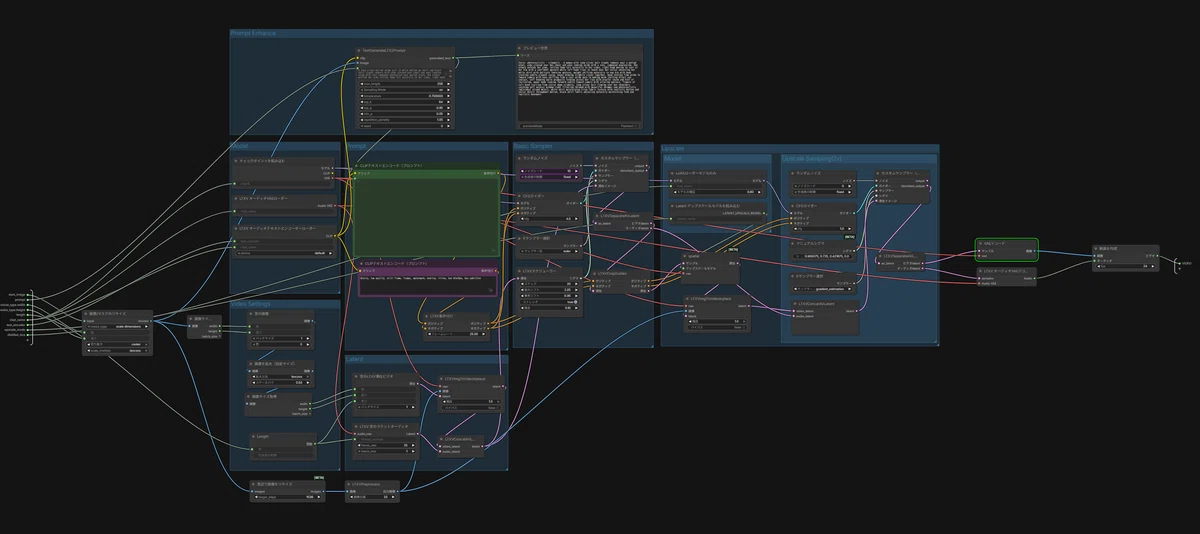
Task: Collapse the LTXVスケジューラー node dot
Action: (x=520, y=271)
